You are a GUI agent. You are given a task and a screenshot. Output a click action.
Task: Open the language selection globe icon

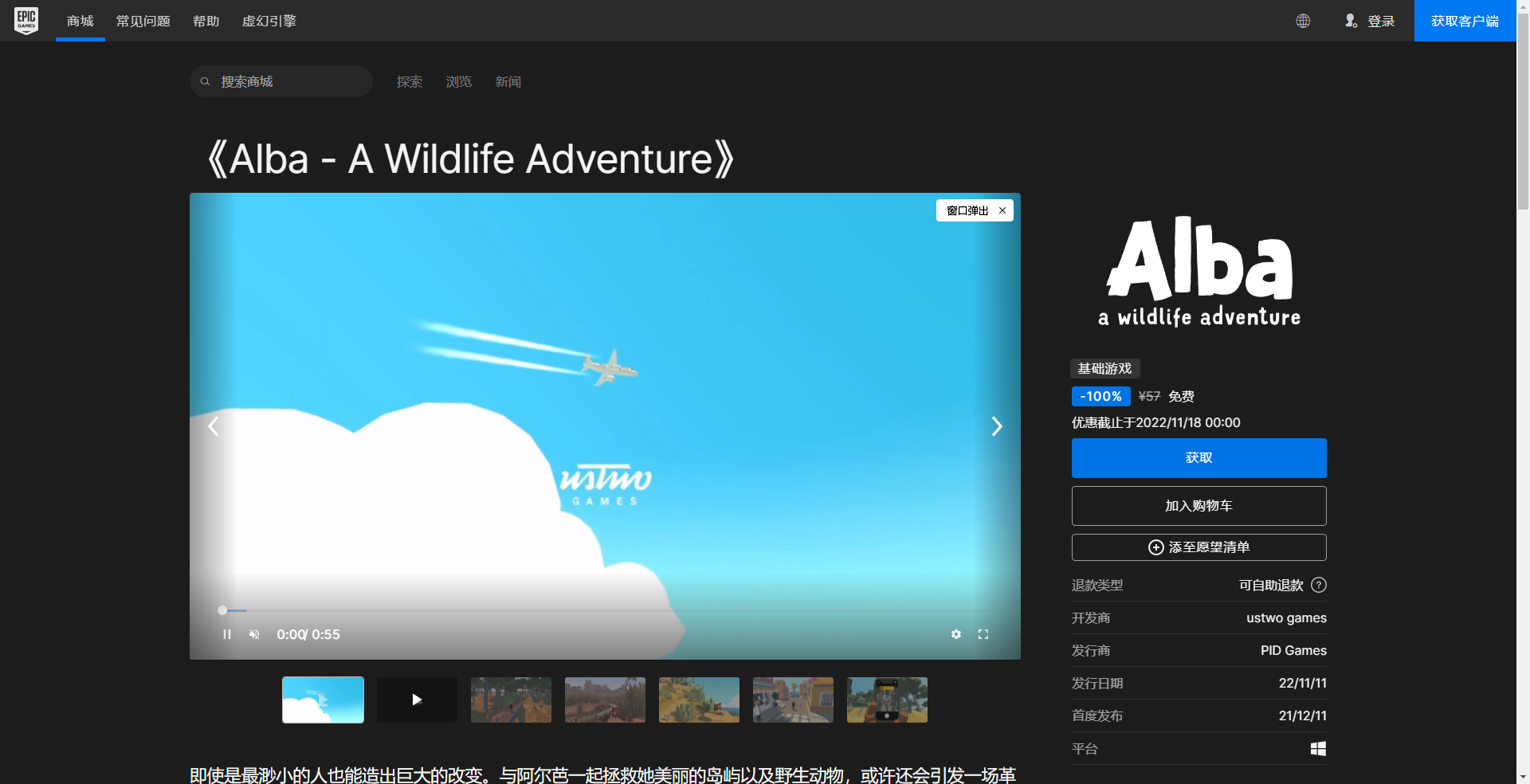point(1304,21)
